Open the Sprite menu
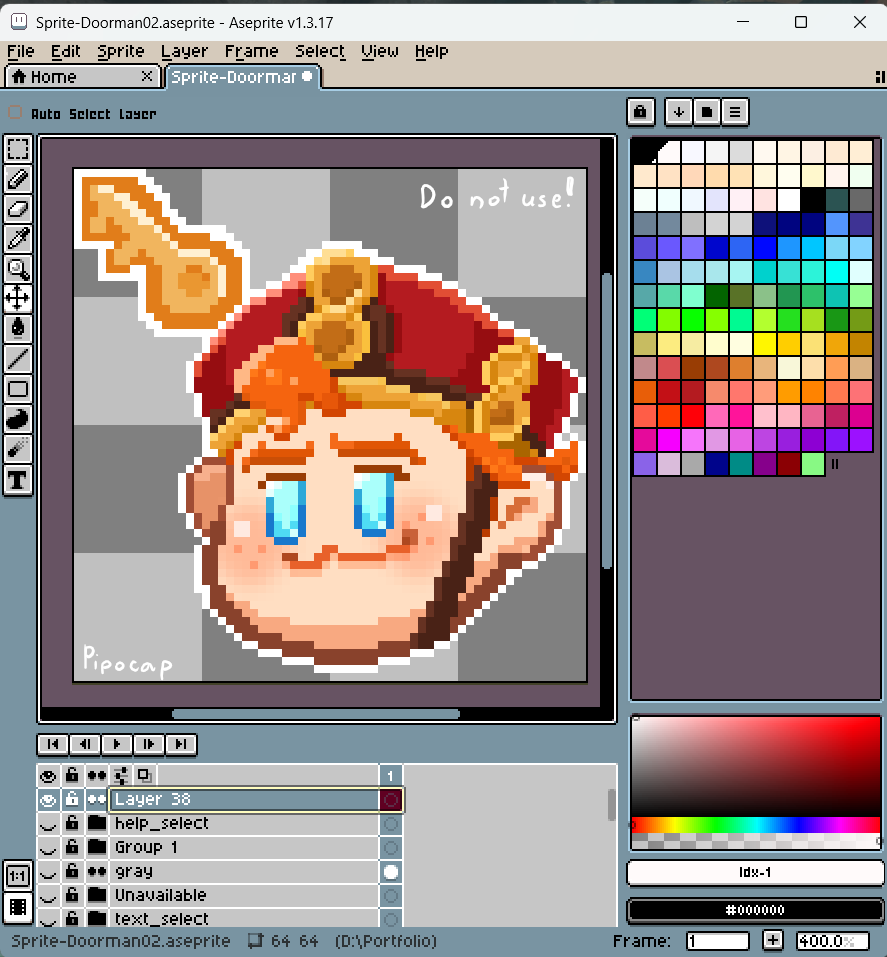The image size is (887, 957). 121,51
